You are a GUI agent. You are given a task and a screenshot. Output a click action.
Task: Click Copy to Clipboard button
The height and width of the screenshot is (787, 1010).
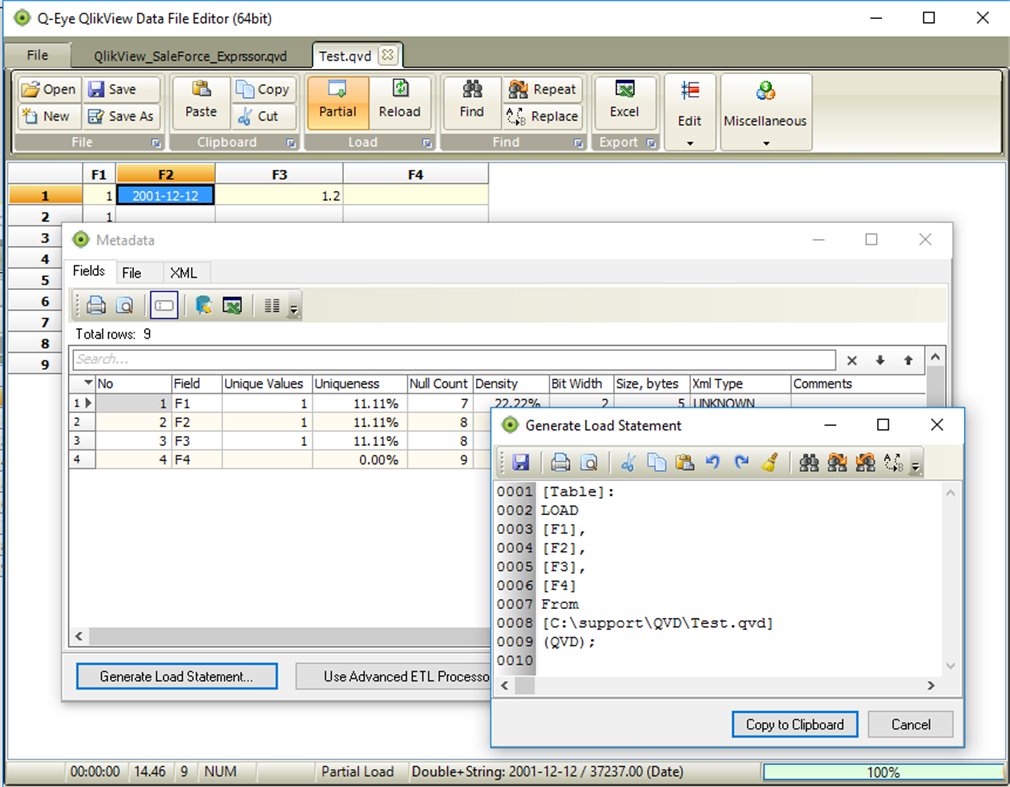(x=795, y=725)
